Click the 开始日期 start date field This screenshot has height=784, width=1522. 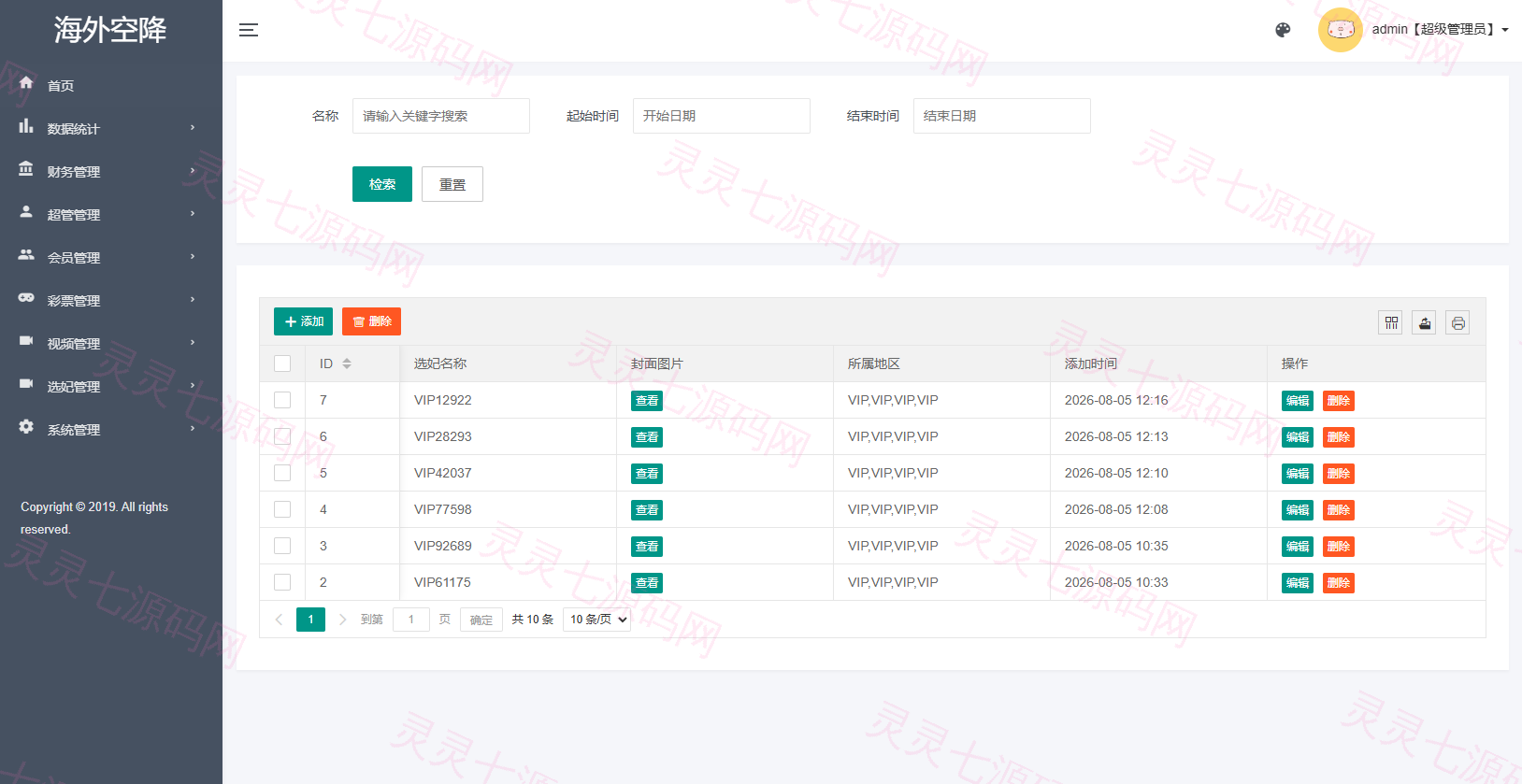click(x=722, y=116)
